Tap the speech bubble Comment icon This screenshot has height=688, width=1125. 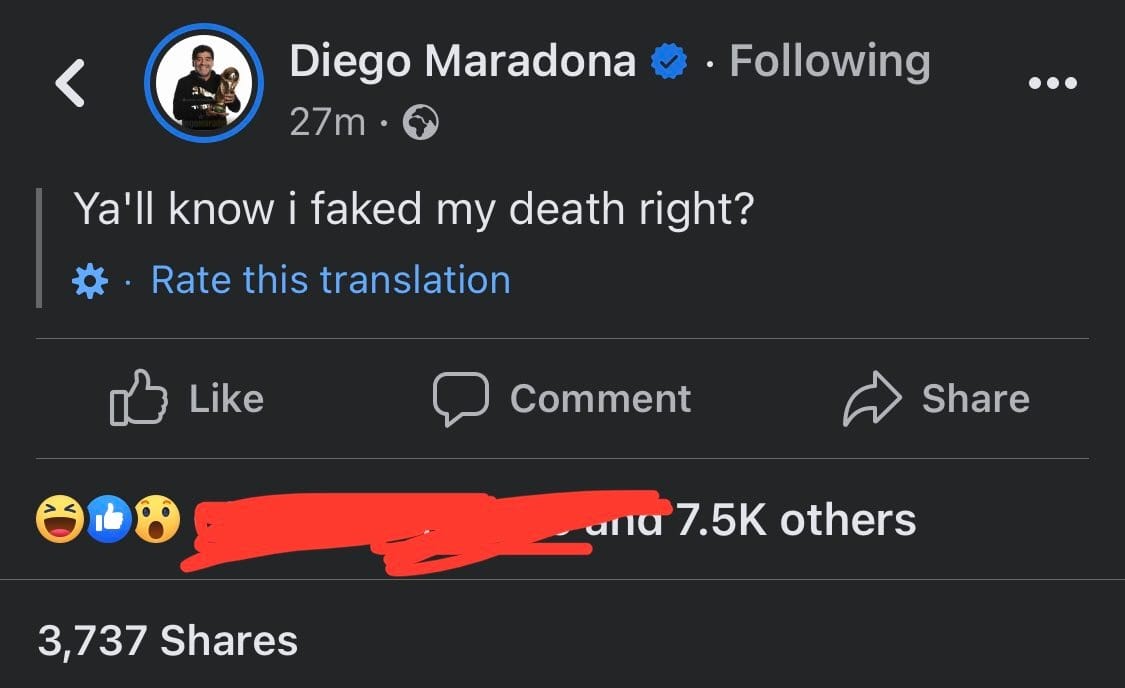pos(461,399)
